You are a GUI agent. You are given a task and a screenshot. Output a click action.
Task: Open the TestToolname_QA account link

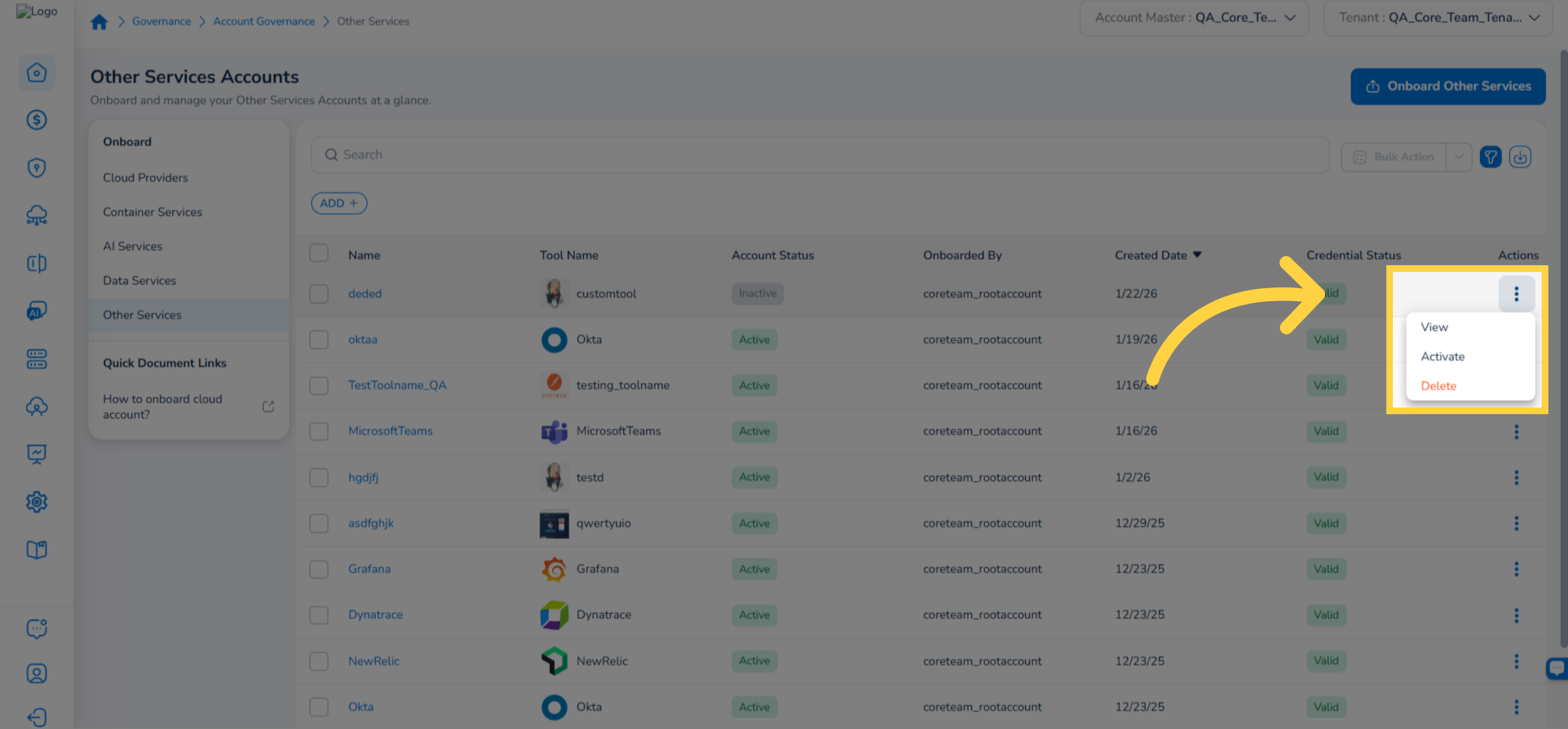coord(397,385)
